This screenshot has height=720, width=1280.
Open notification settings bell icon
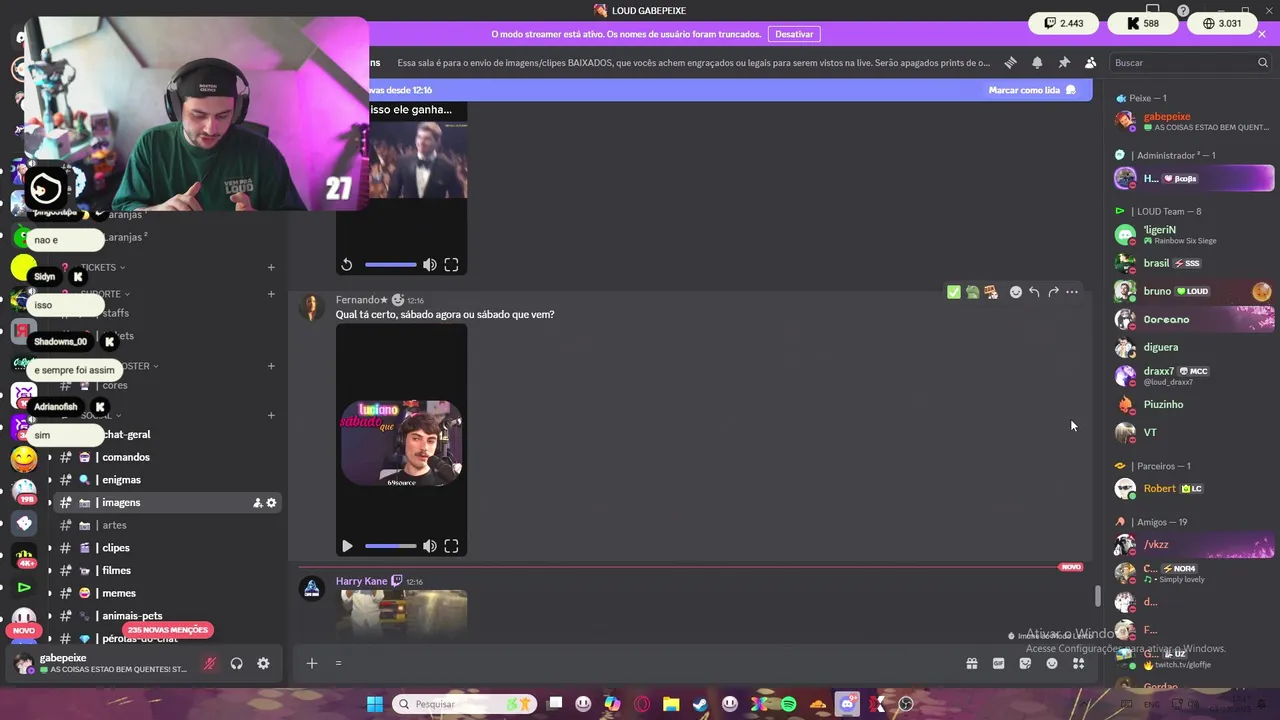pyautogui.click(x=1037, y=62)
